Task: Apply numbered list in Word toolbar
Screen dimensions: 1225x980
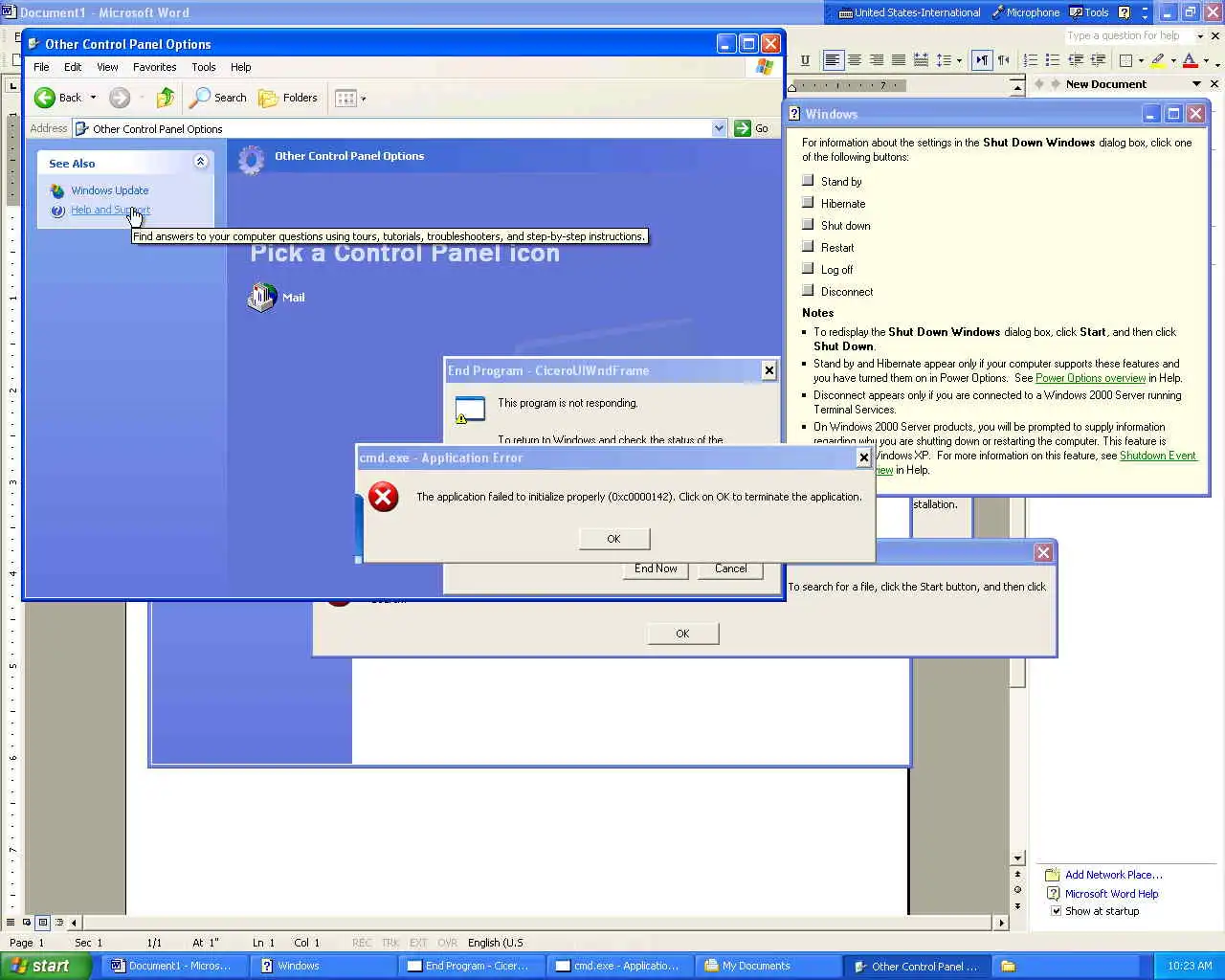Action: coord(1031,60)
